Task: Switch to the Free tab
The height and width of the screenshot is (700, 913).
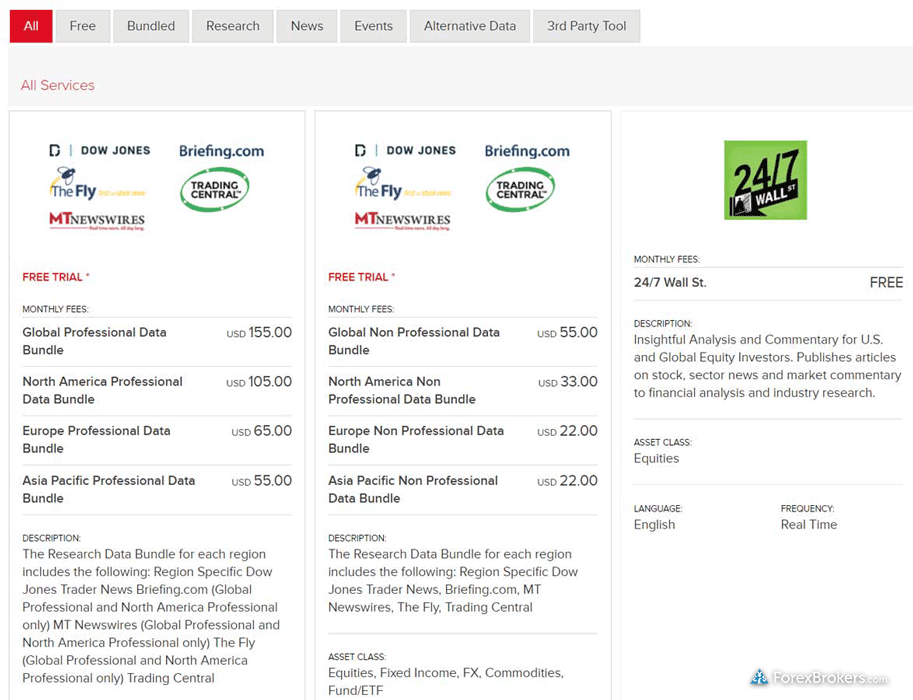Action: click(83, 26)
